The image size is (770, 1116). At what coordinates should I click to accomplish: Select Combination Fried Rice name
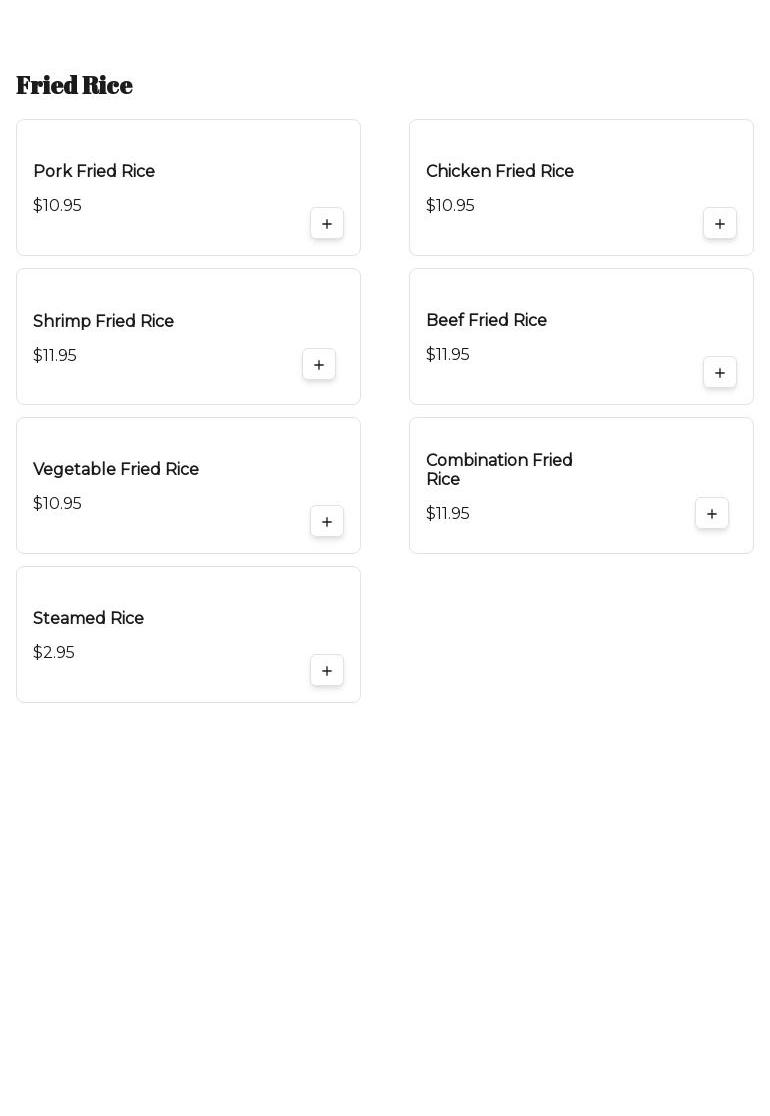click(499, 470)
